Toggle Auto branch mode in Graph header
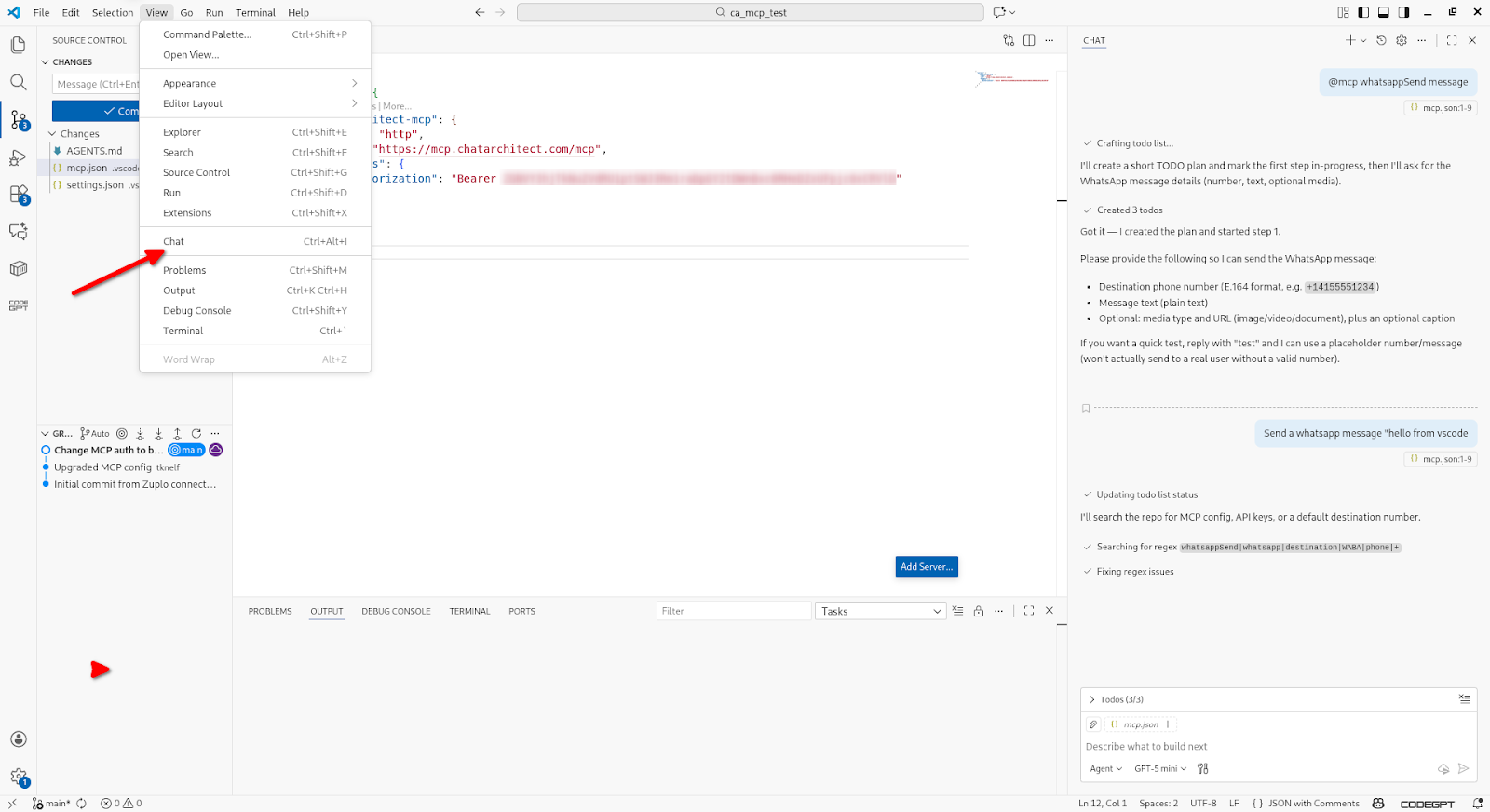This screenshot has width=1490, height=812. pos(95,434)
